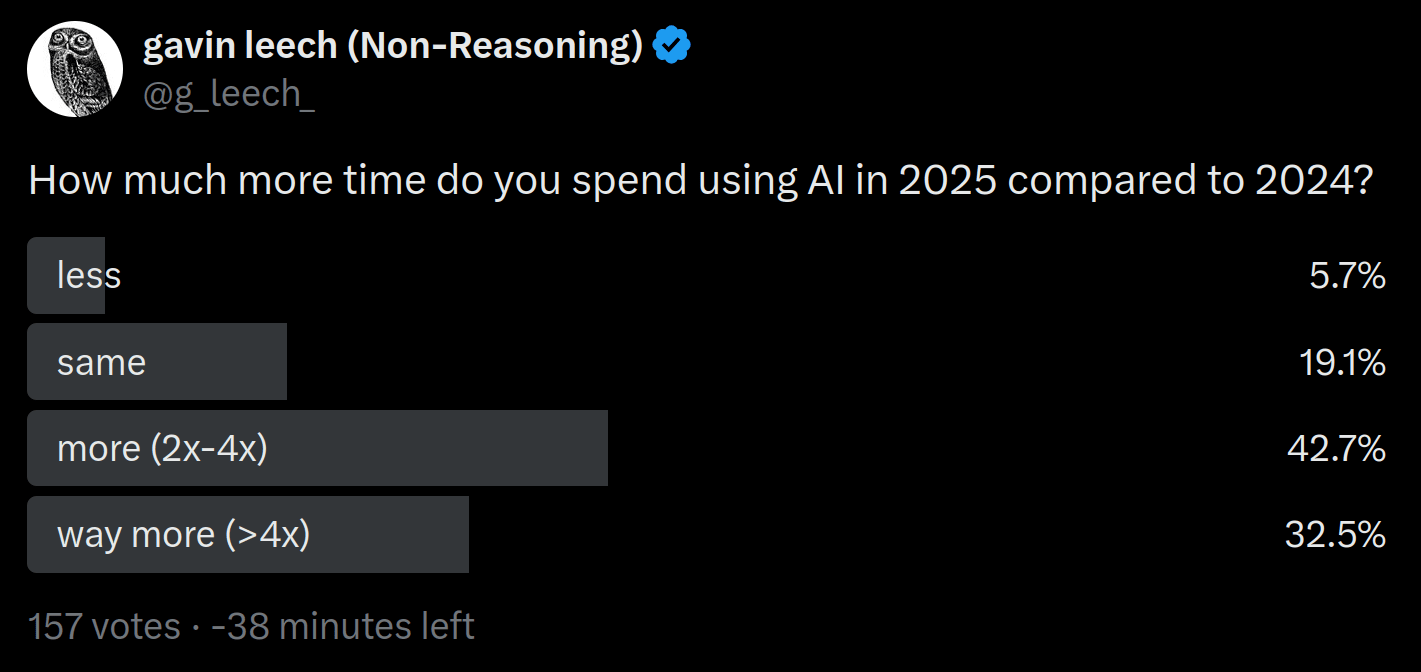Click the '157 votes' count
The image size is (1421, 672).
[104, 626]
